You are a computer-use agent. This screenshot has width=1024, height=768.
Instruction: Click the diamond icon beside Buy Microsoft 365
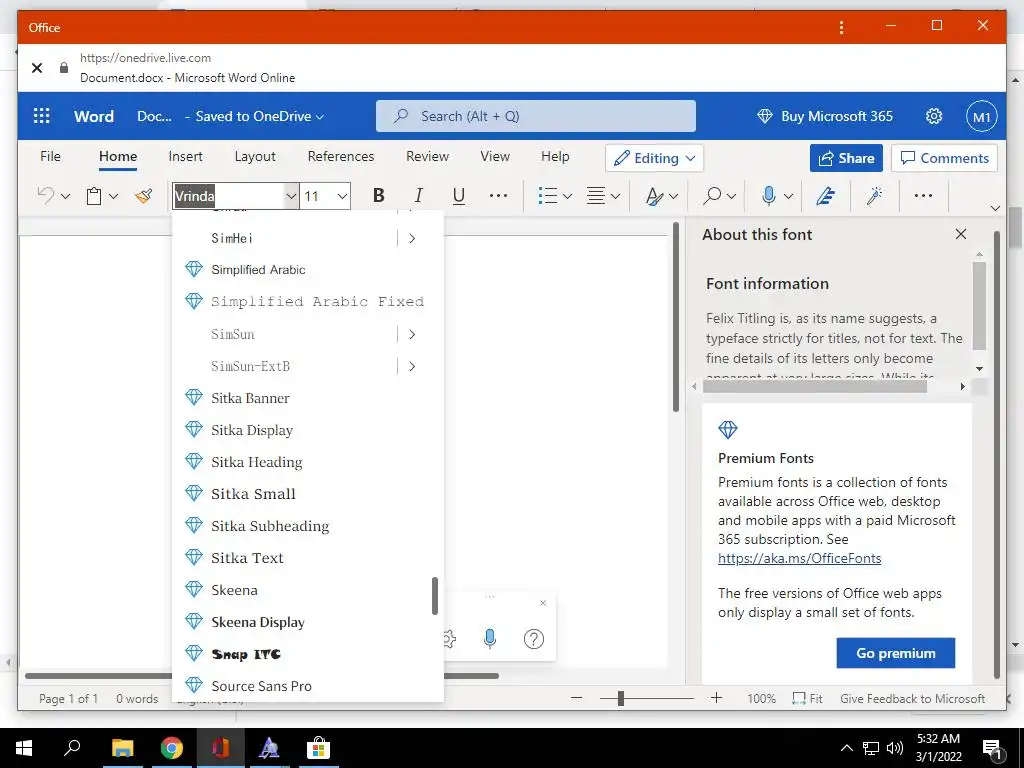pos(765,116)
